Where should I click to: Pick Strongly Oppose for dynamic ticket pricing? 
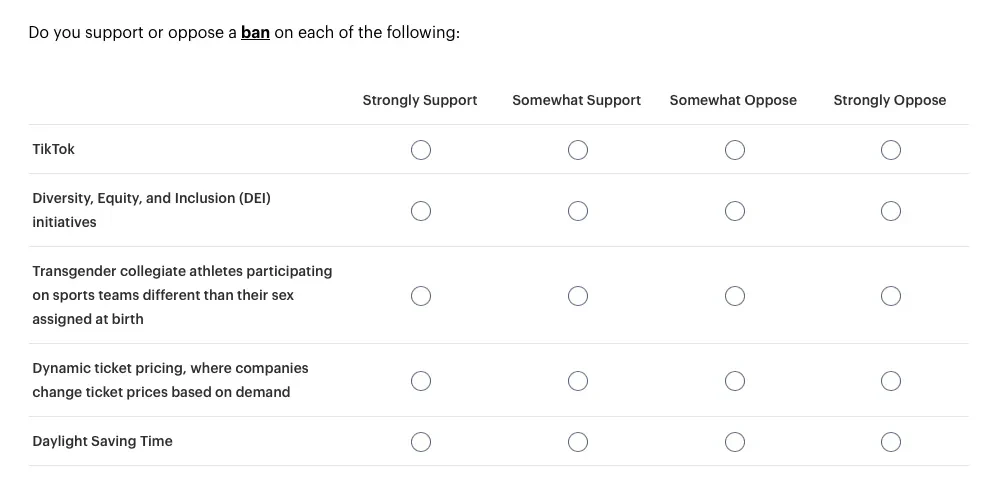click(891, 381)
